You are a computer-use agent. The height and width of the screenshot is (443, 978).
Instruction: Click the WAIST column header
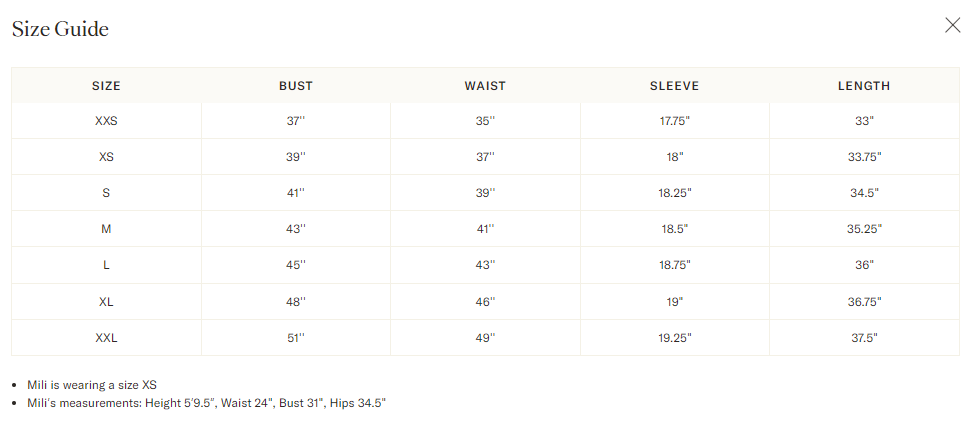485,86
